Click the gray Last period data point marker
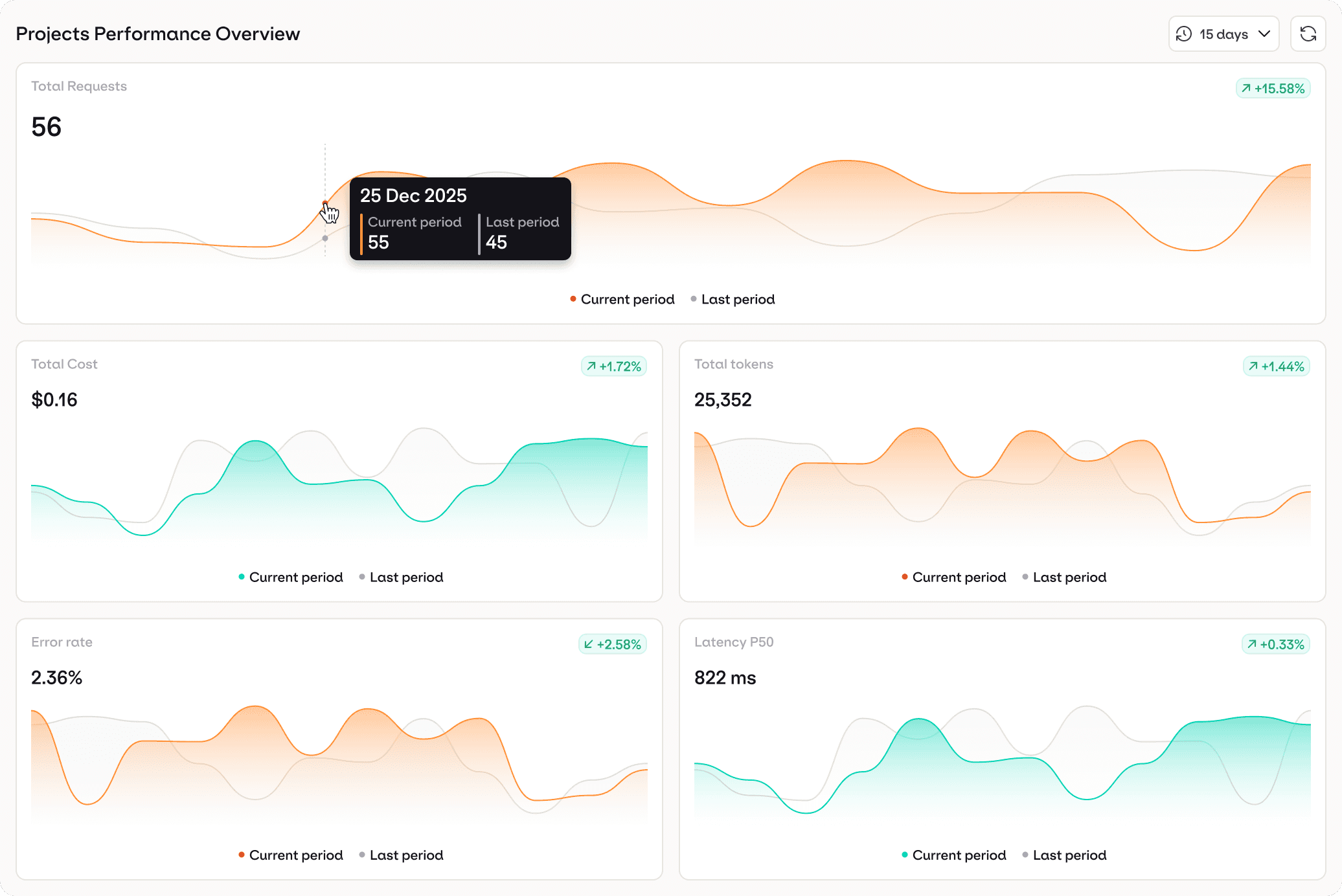 [x=325, y=238]
